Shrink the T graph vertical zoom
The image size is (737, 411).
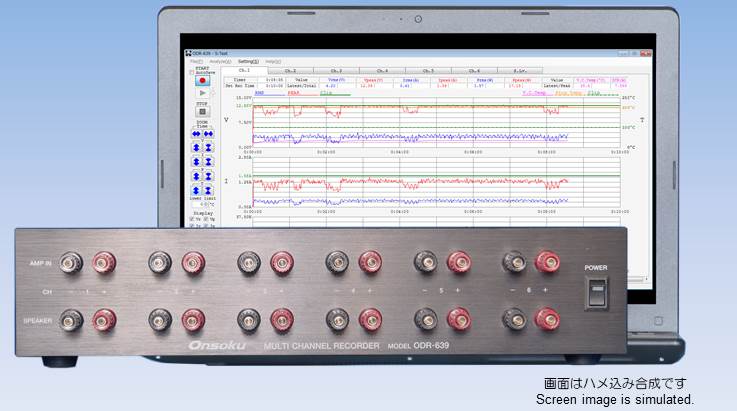coord(208,190)
